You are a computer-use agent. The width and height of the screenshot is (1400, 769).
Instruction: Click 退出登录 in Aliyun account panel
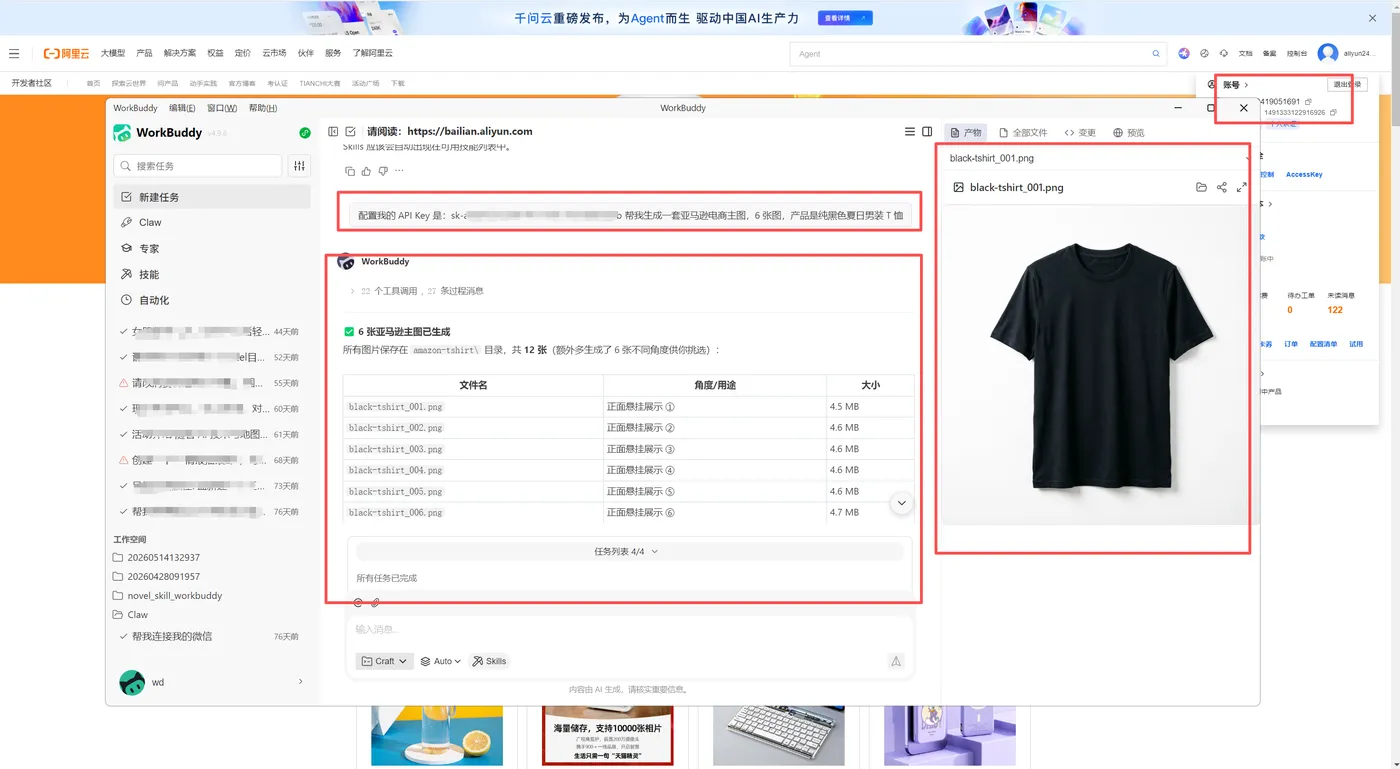point(1347,85)
